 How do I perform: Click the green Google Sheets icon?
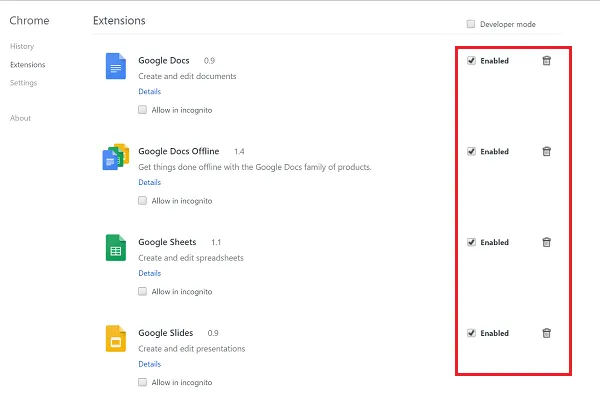(x=116, y=248)
